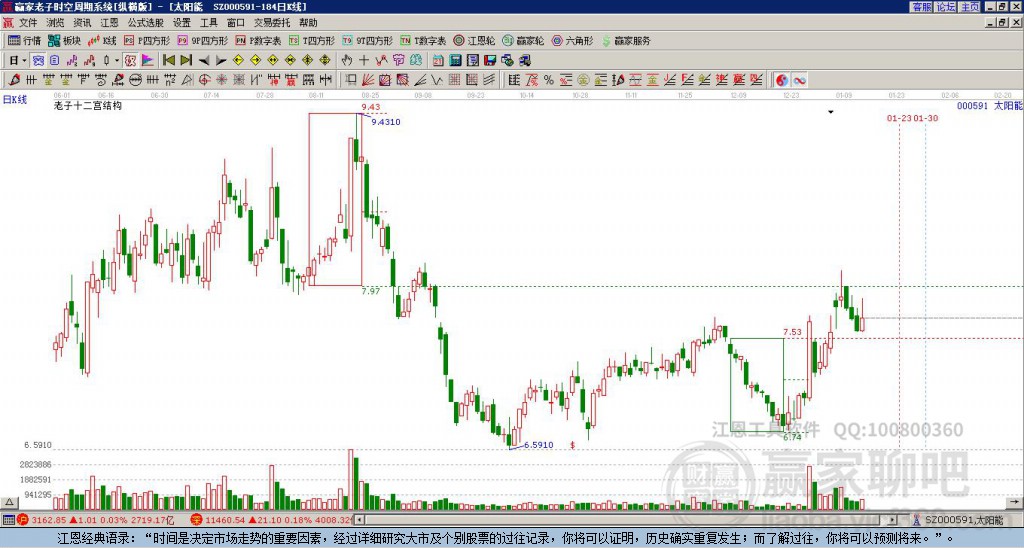
Task: Click the 01-23 date marker
Action: [899, 118]
